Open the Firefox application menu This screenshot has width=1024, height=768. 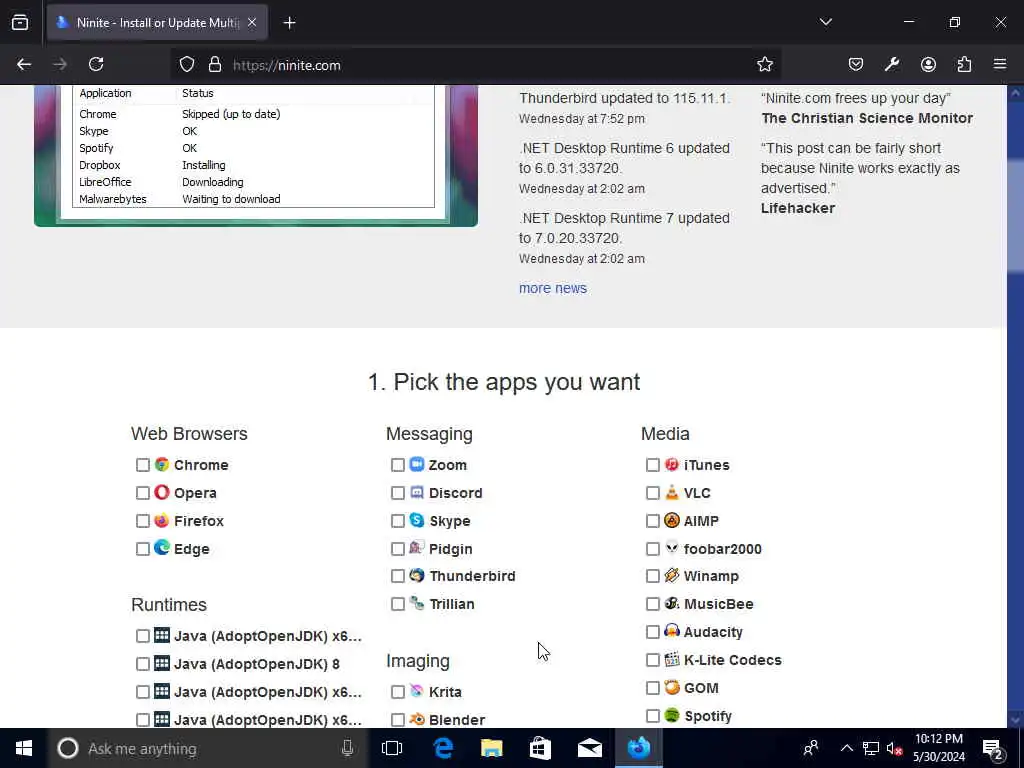(1000, 65)
